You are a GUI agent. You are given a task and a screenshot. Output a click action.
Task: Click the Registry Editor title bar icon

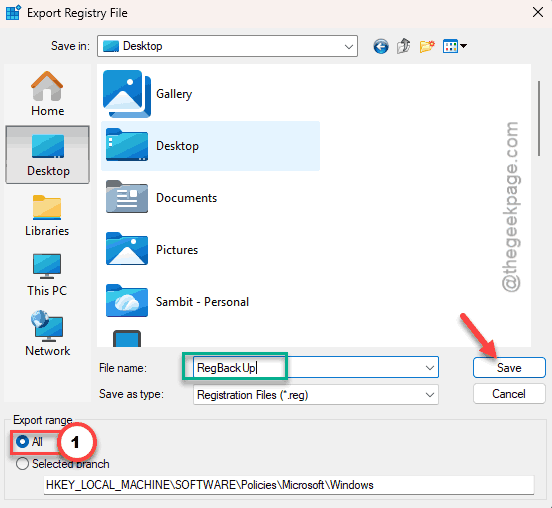[x=13, y=13]
